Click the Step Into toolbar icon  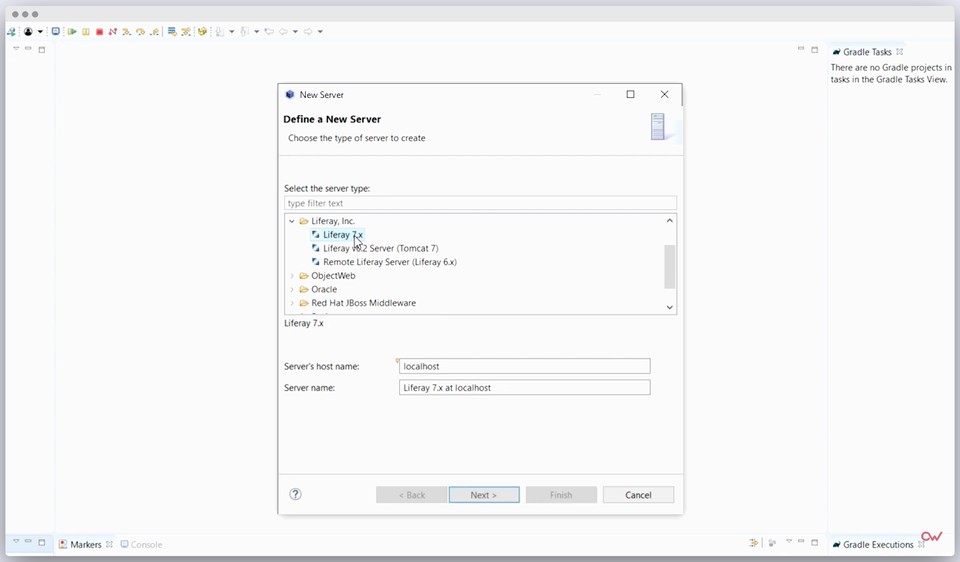[x=126, y=32]
